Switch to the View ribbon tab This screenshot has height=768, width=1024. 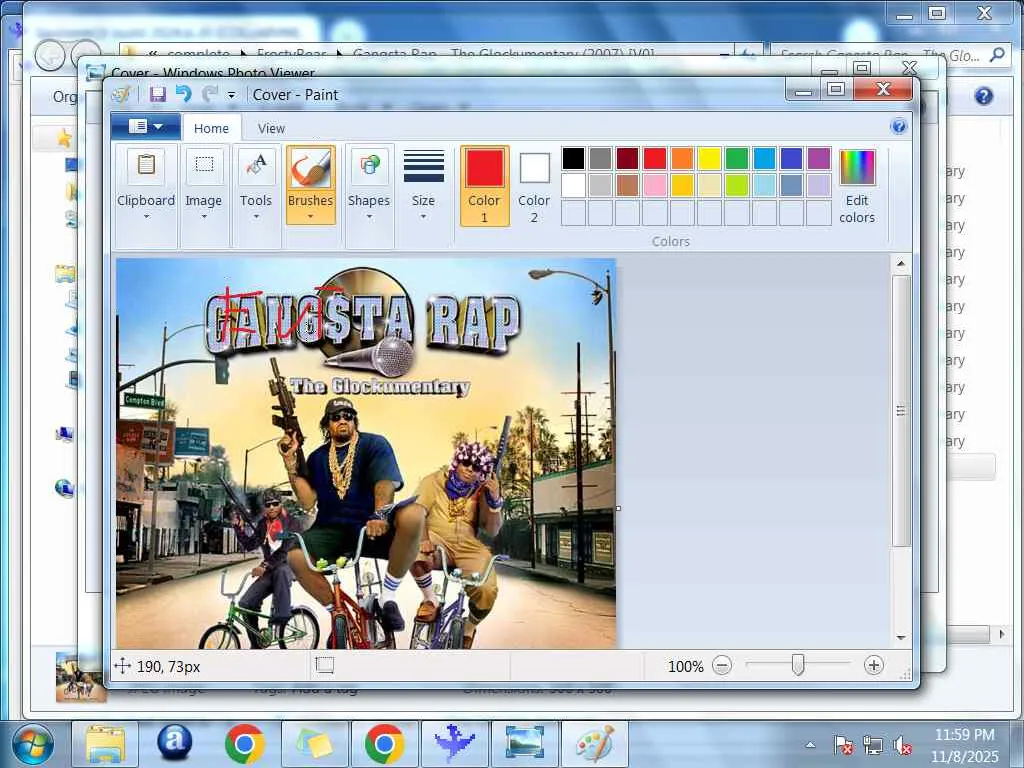(x=271, y=129)
